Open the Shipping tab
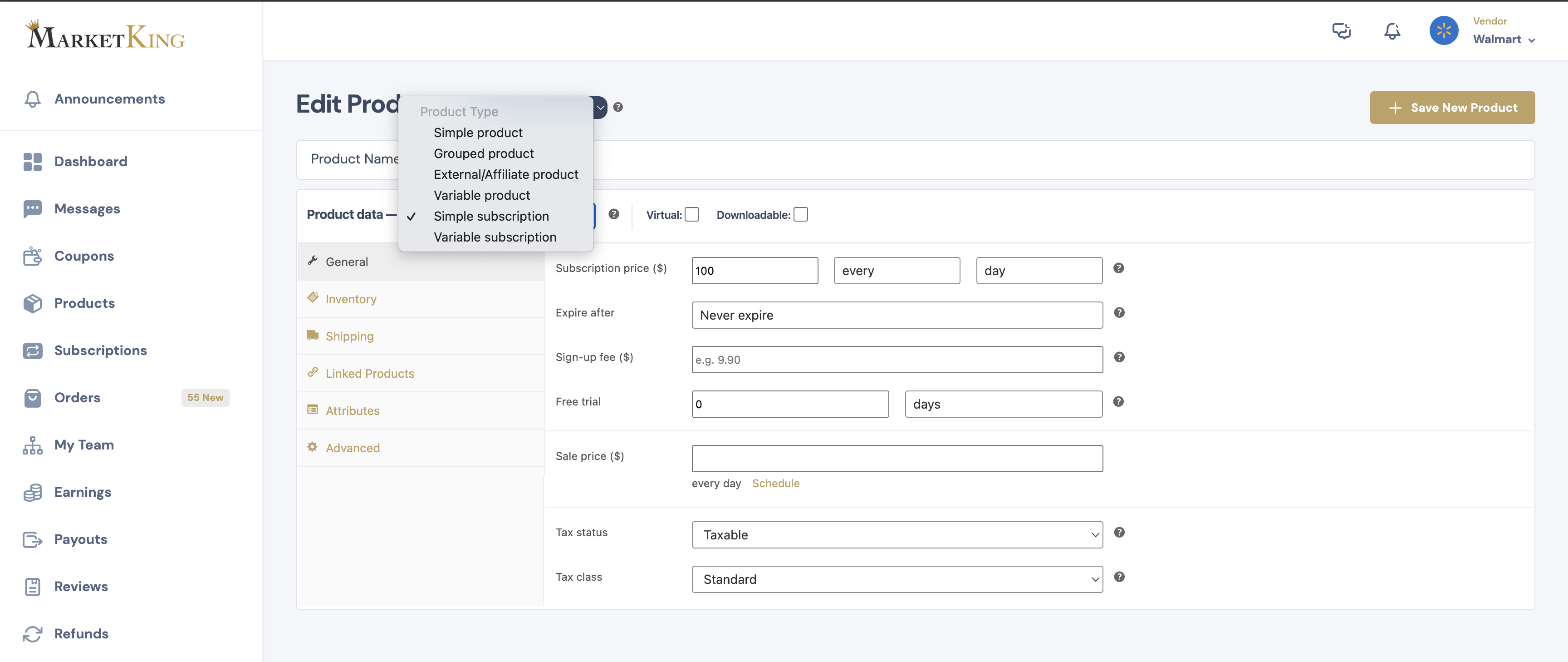This screenshot has width=1568, height=662. pos(421,336)
